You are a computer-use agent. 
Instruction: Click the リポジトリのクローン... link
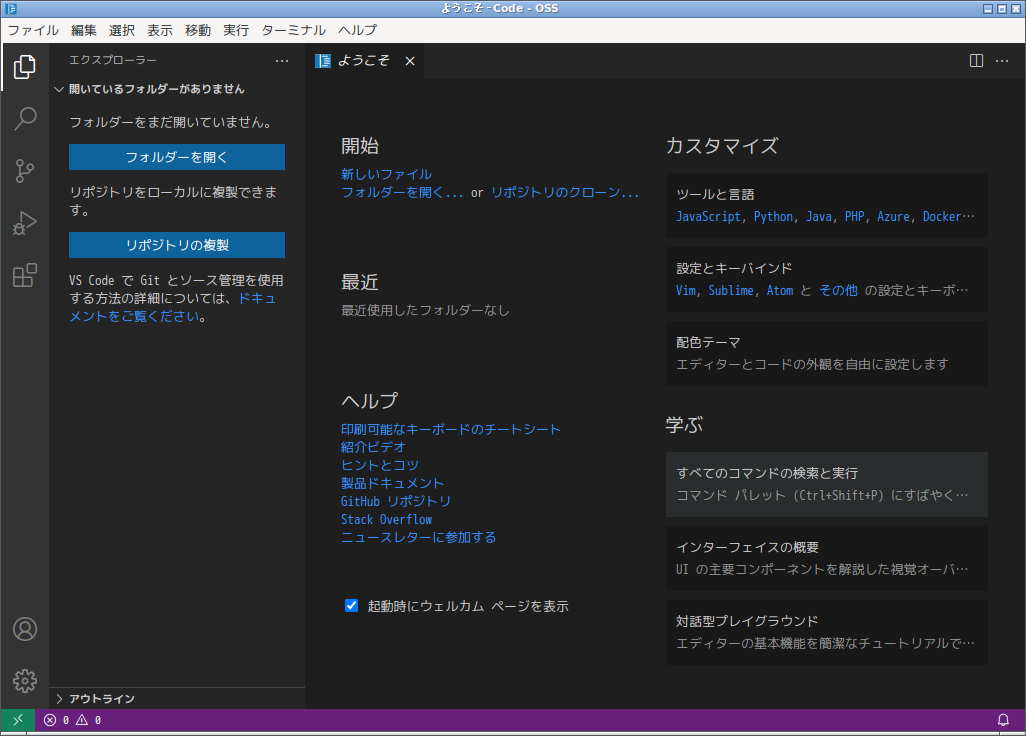(x=565, y=192)
